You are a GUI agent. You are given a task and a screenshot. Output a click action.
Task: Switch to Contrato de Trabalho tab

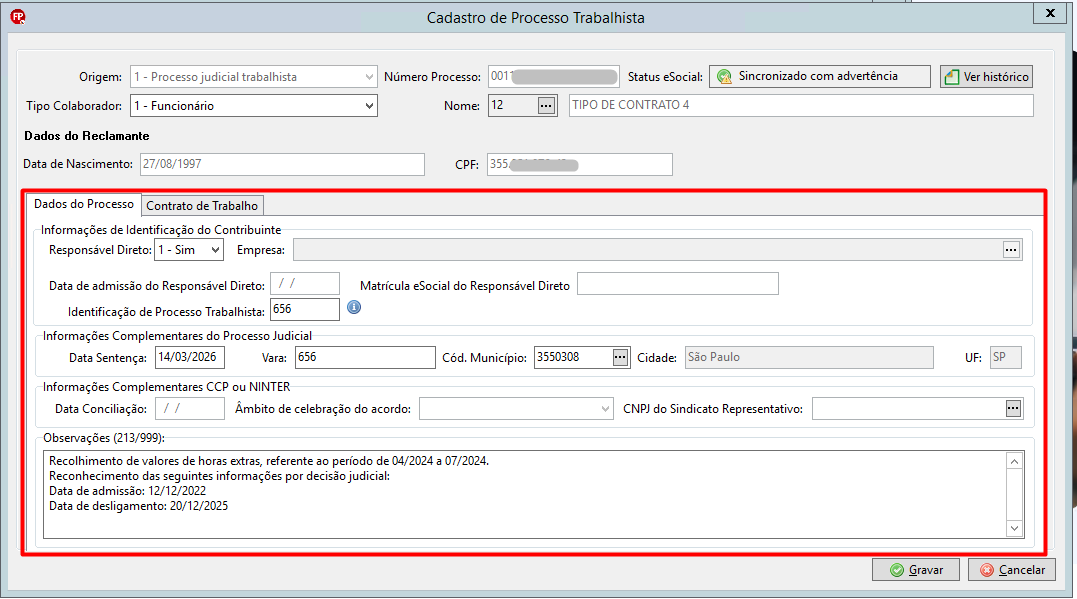[202, 205]
